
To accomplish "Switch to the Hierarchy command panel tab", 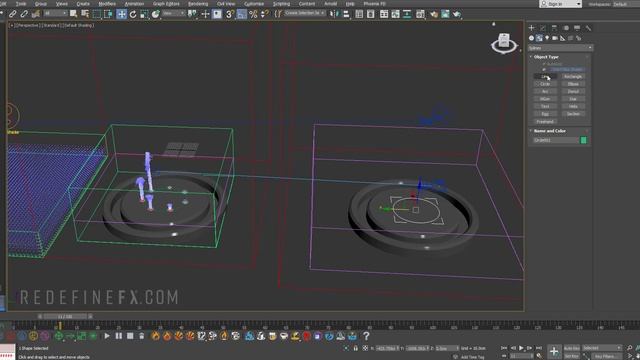I will pyautogui.click(x=554, y=28).
